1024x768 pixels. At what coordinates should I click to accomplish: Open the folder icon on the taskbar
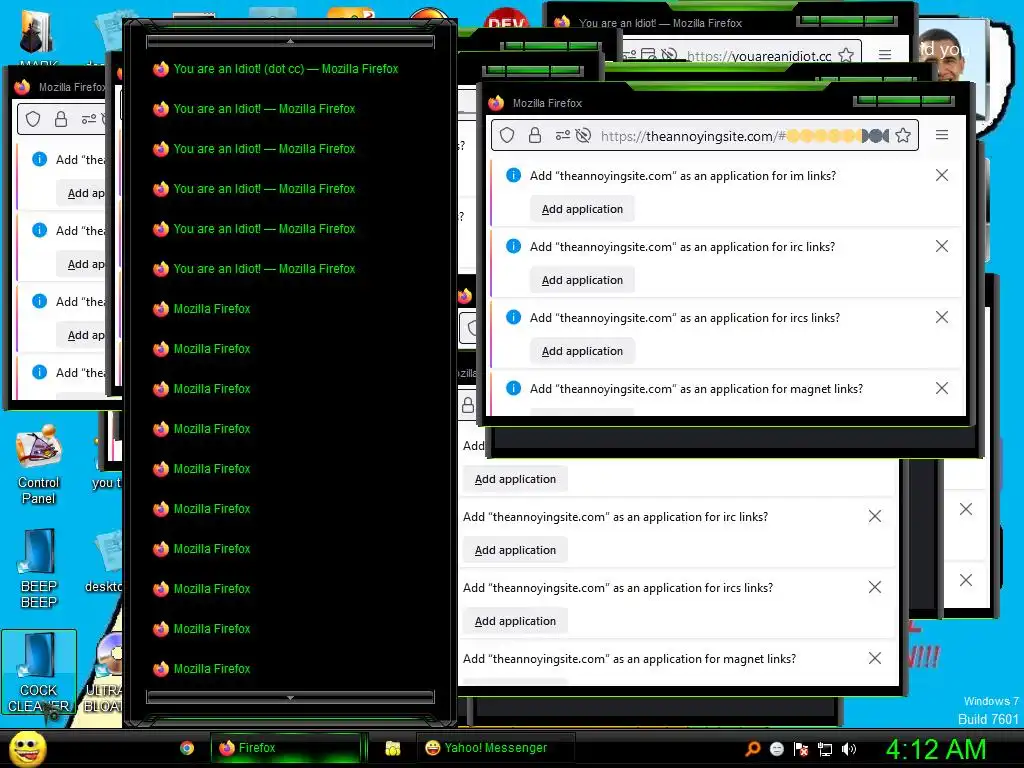pyautogui.click(x=392, y=748)
